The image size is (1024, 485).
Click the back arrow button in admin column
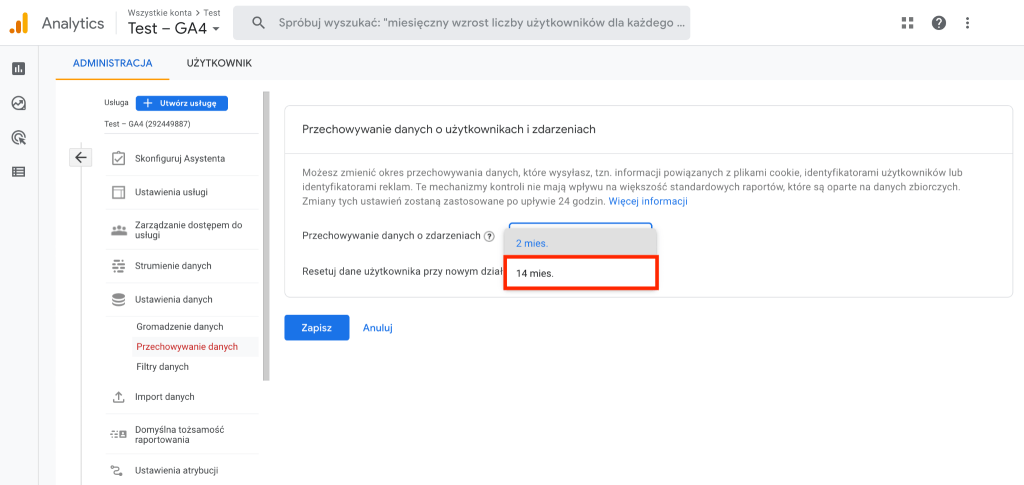pos(80,157)
